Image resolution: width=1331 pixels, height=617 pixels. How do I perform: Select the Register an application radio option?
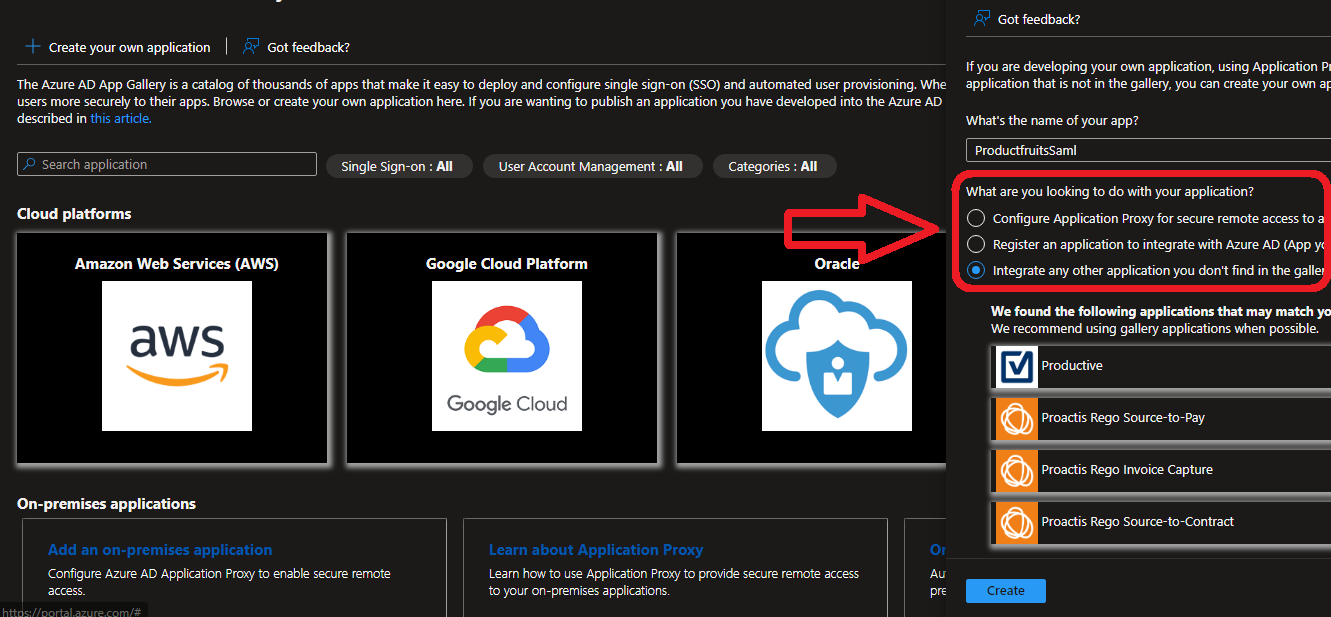tap(975, 243)
